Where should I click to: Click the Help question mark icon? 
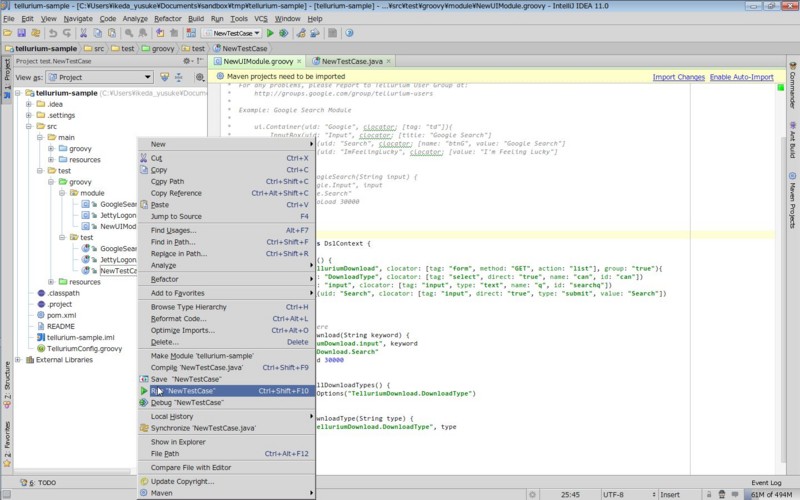[349, 33]
